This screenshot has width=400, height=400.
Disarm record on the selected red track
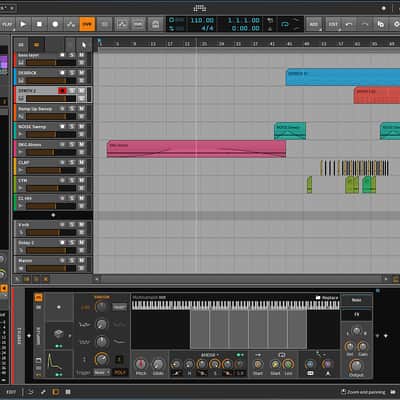coord(62,90)
